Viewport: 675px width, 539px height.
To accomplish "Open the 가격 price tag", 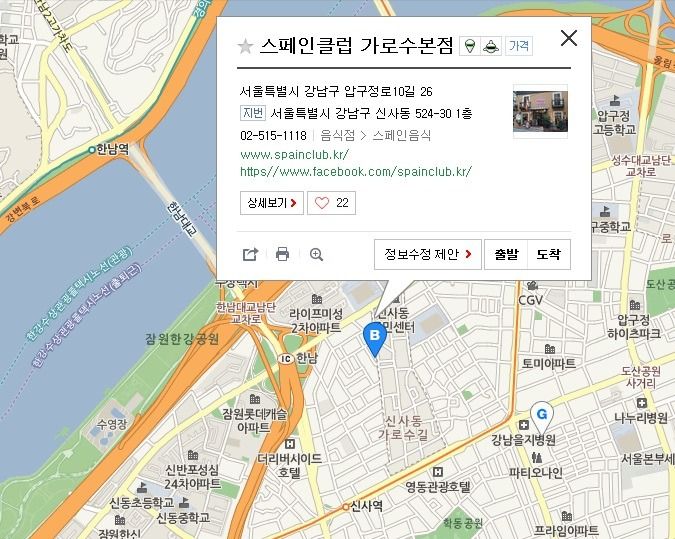I will click(x=519, y=46).
